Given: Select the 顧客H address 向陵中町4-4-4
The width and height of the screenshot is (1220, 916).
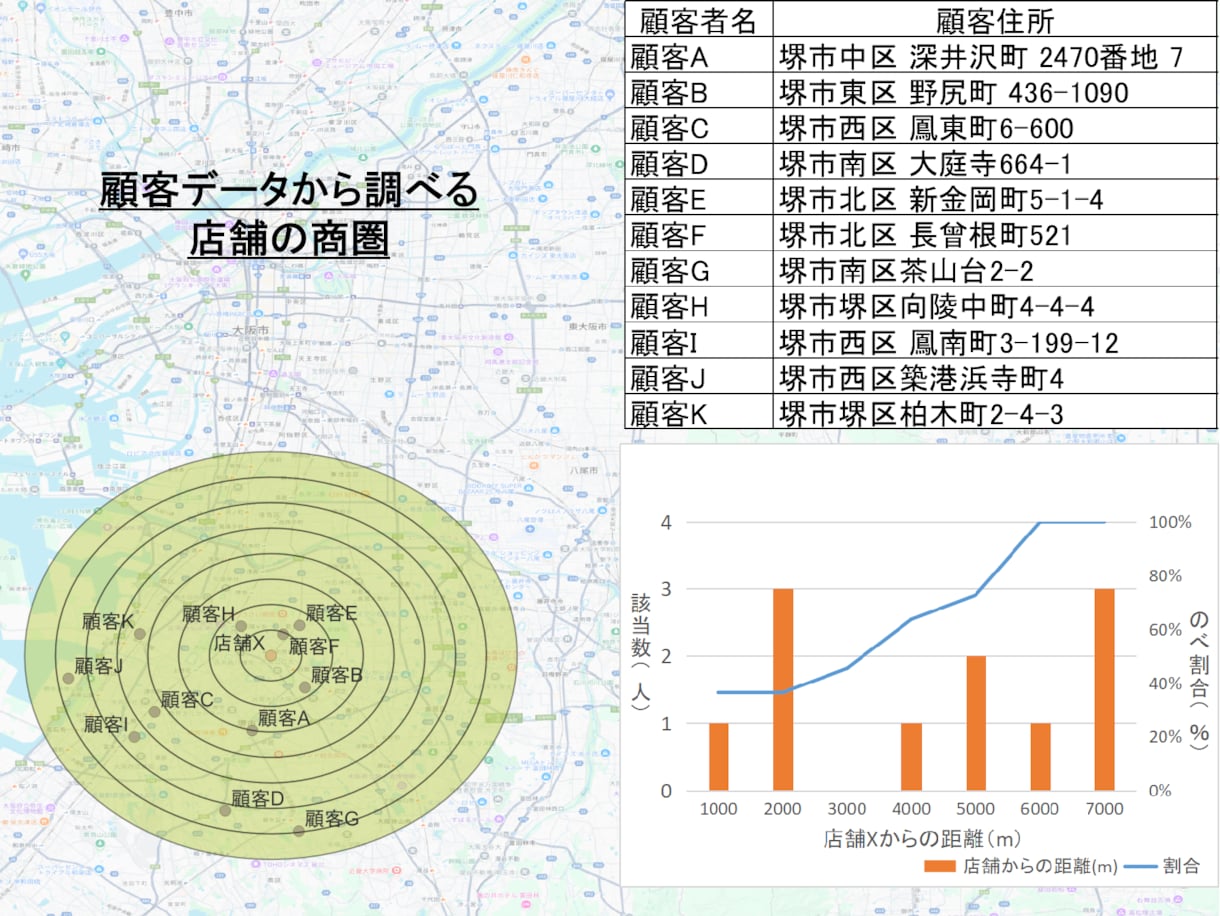Looking at the screenshot, I should coord(995,306).
